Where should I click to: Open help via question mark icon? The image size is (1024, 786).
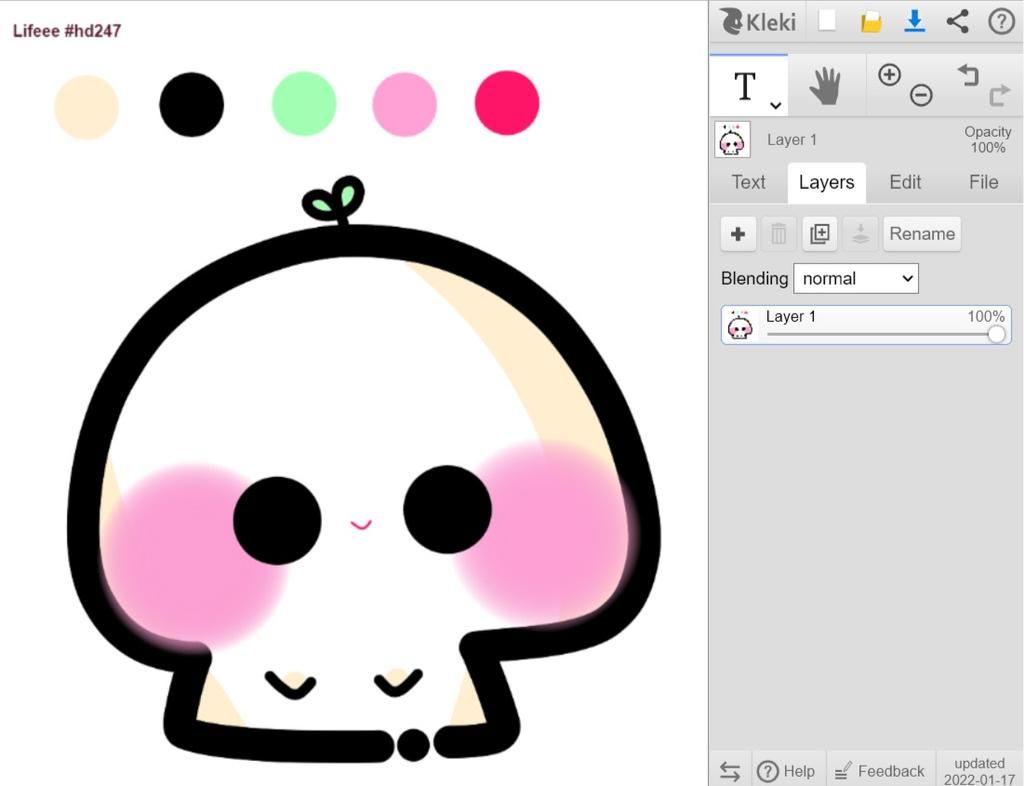tap(1001, 21)
